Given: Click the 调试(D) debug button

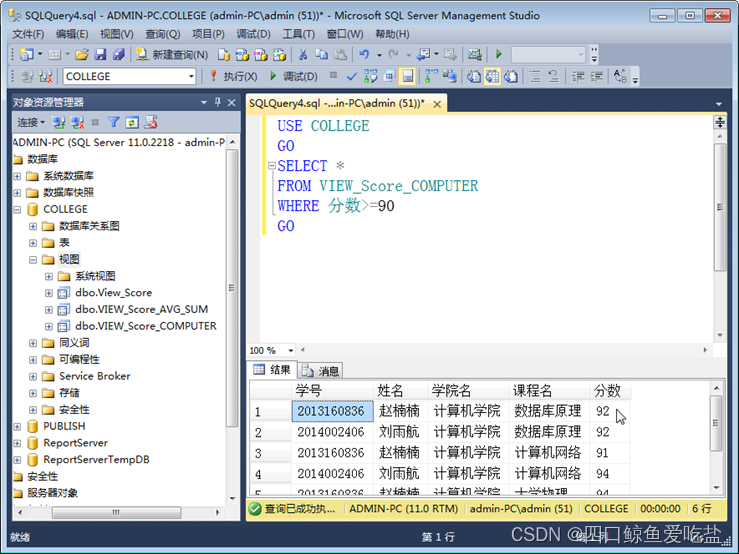Looking at the screenshot, I should tap(294, 76).
